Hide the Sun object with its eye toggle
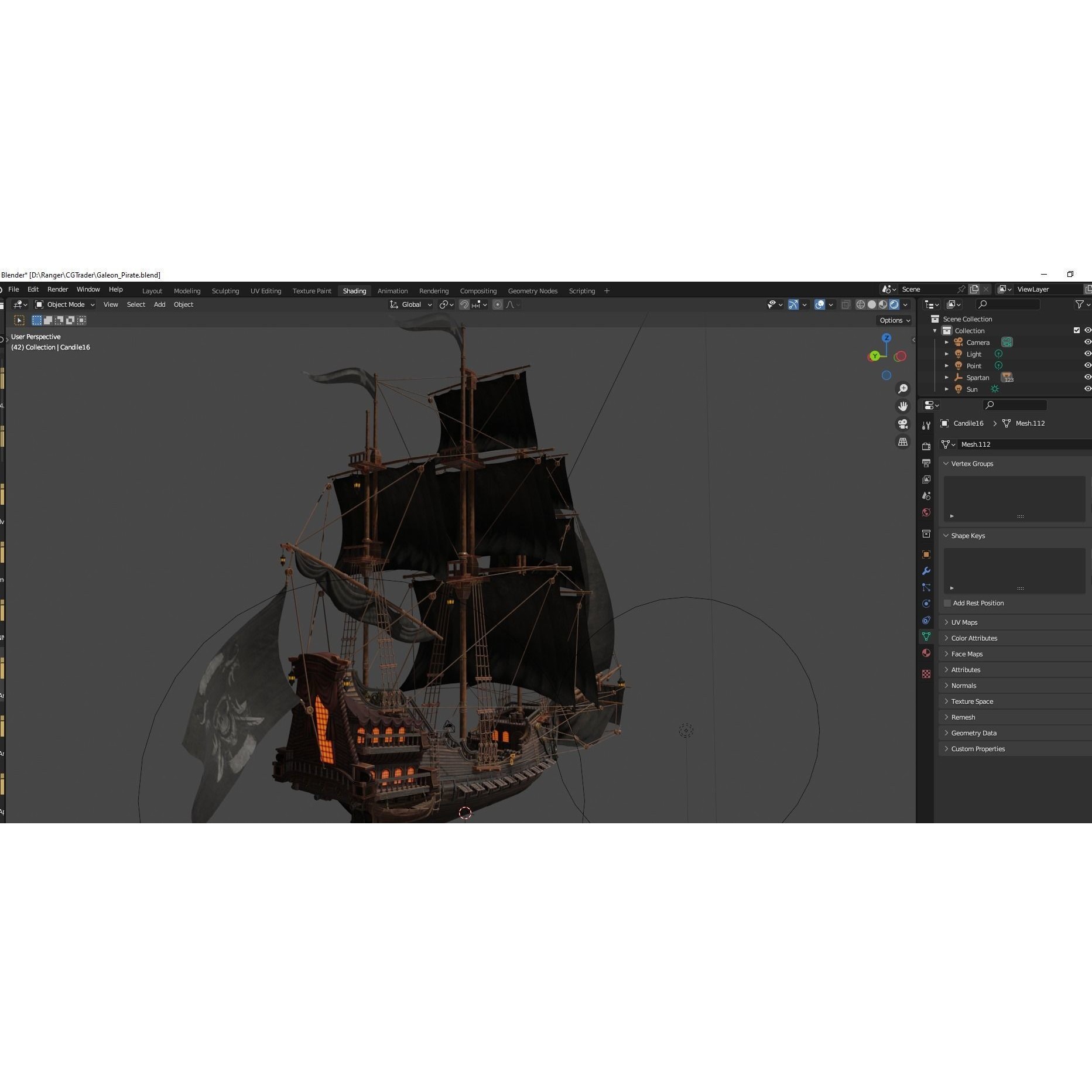The width and height of the screenshot is (1092, 1092). pos(1088,389)
